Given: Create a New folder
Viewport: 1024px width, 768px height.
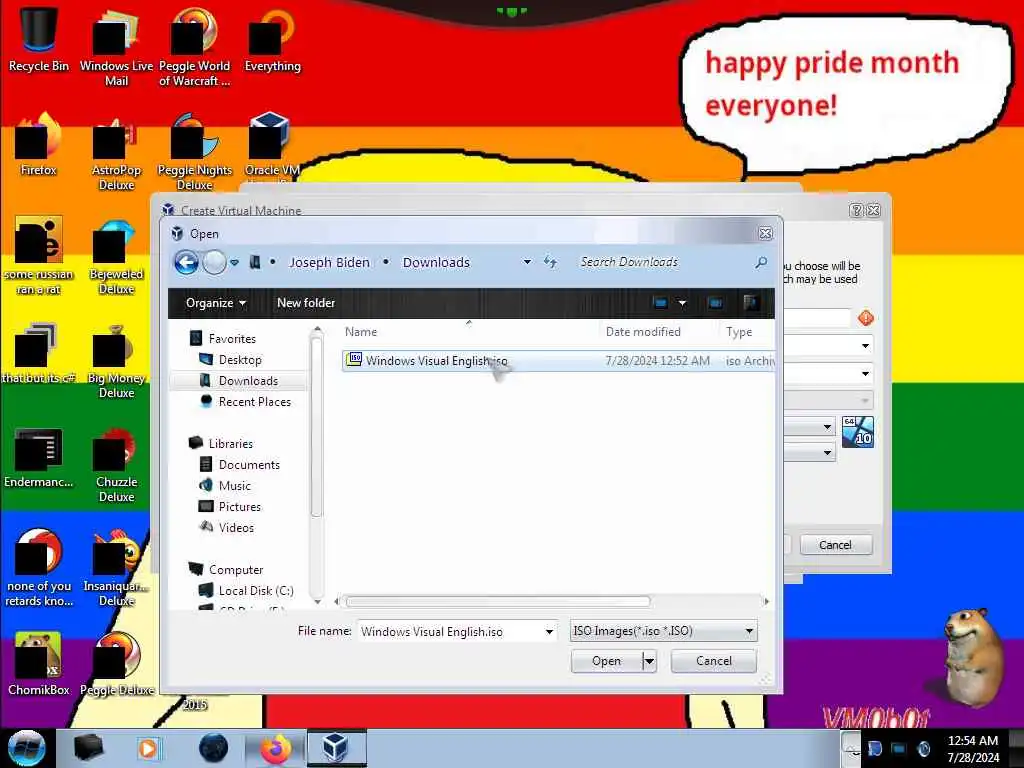Looking at the screenshot, I should 306,303.
